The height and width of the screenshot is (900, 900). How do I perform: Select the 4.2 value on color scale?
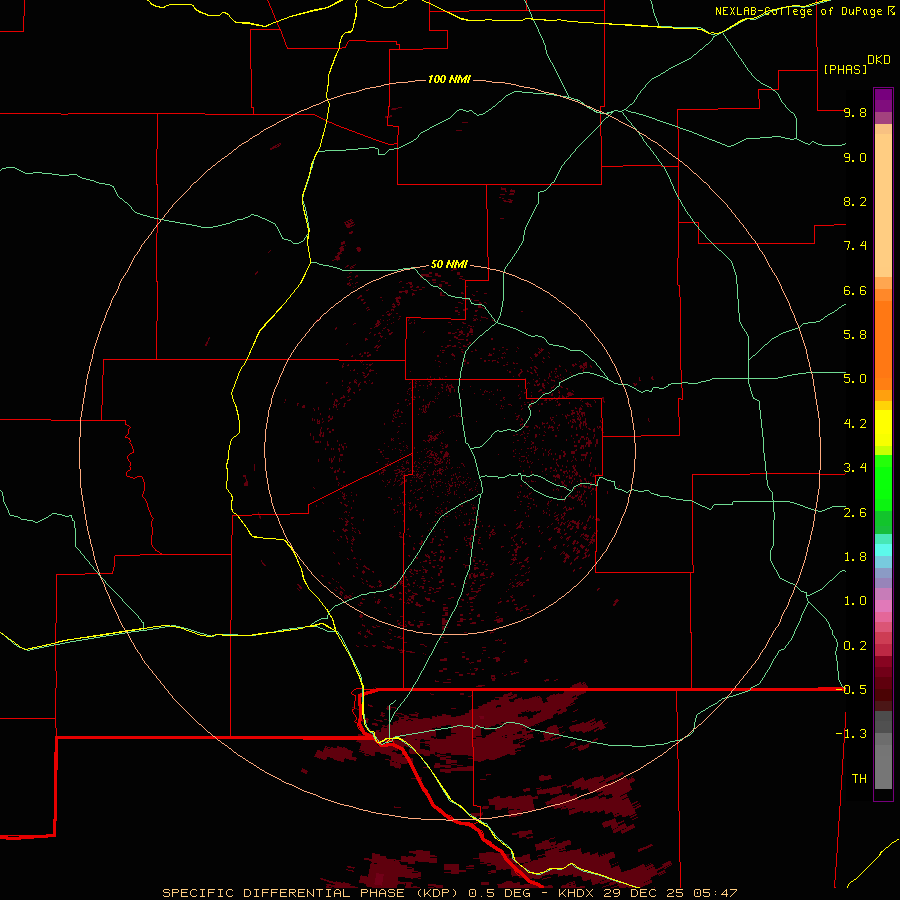point(855,424)
